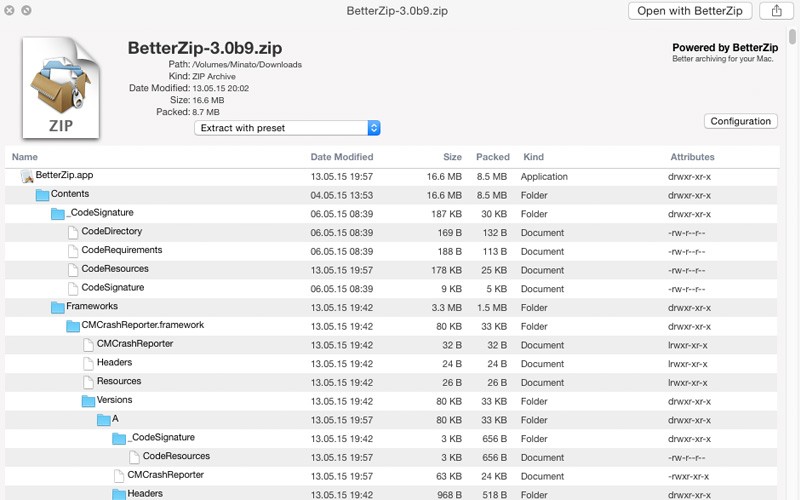Click the vertical scrollbar thumb

792,37
